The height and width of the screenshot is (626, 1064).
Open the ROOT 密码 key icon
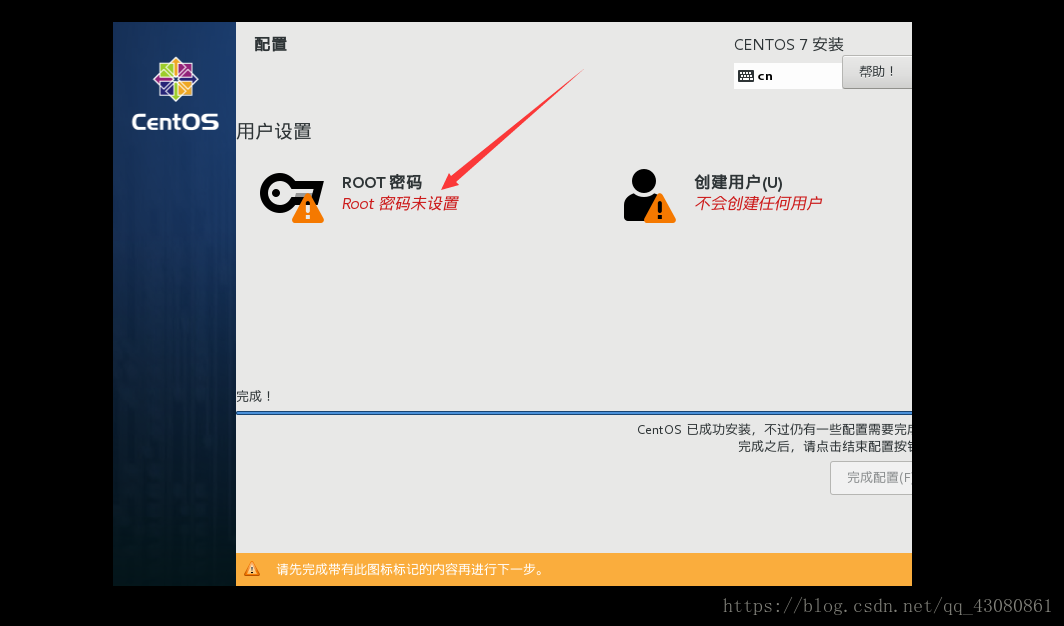pyautogui.click(x=292, y=197)
